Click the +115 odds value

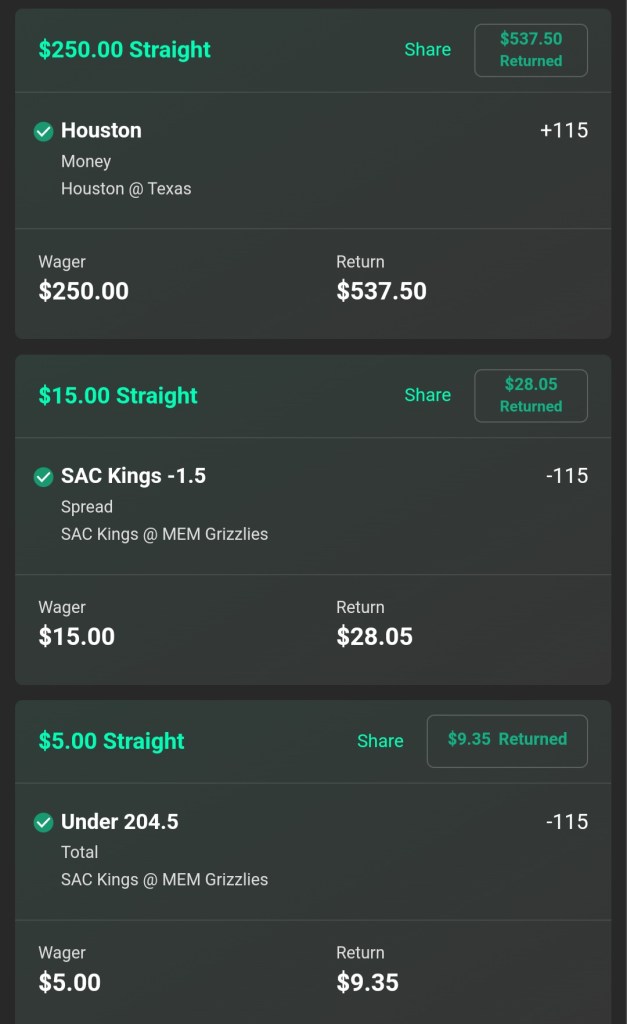pyautogui.click(x=564, y=131)
